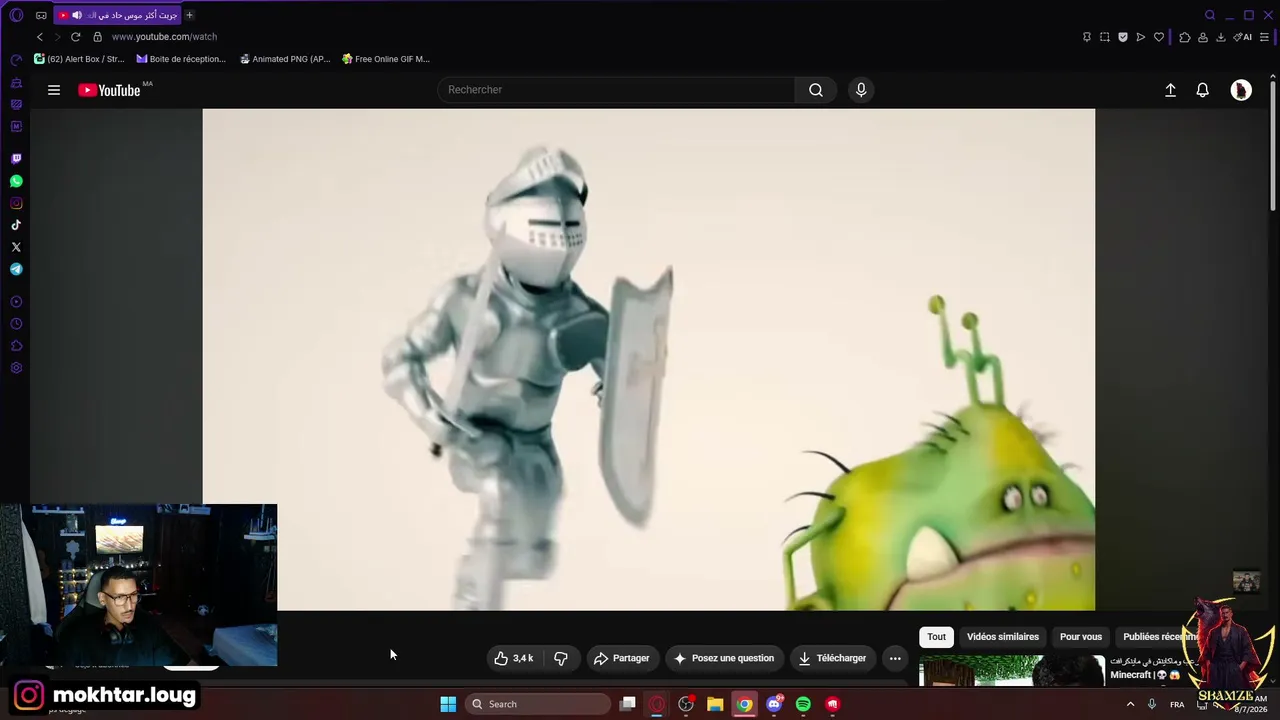Open YouTube upload/create button

(x=1170, y=90)
